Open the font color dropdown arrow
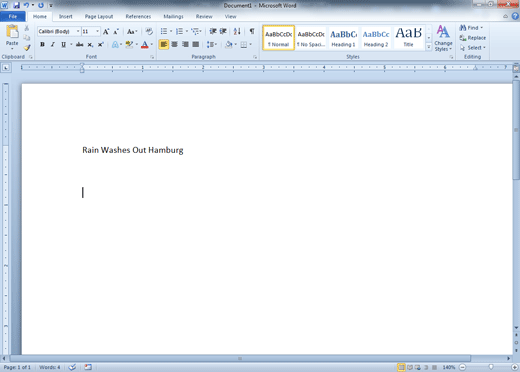 tap(152, 44)
